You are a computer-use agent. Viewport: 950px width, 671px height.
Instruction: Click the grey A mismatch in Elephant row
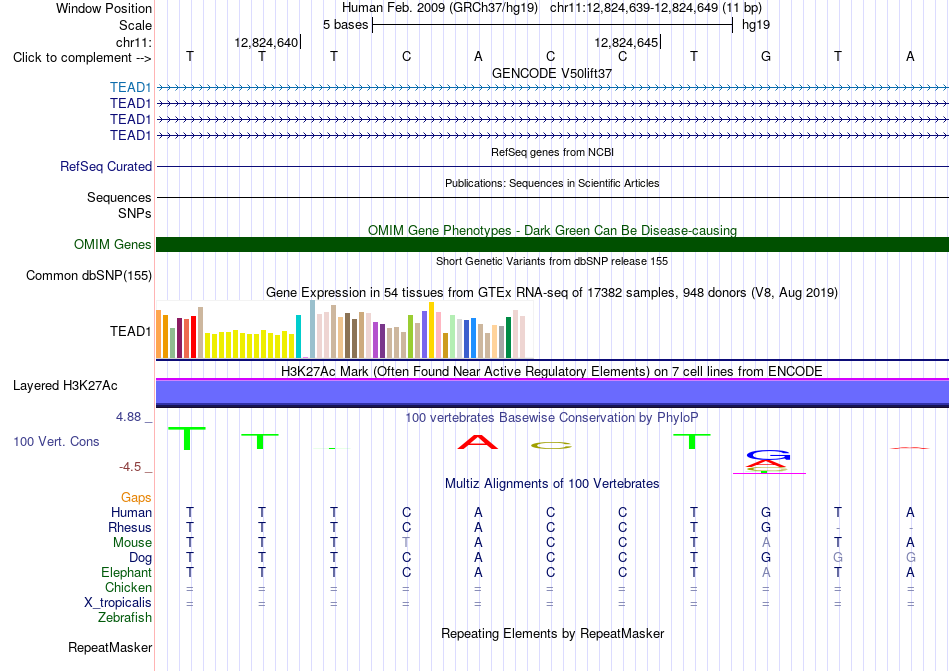766,572
